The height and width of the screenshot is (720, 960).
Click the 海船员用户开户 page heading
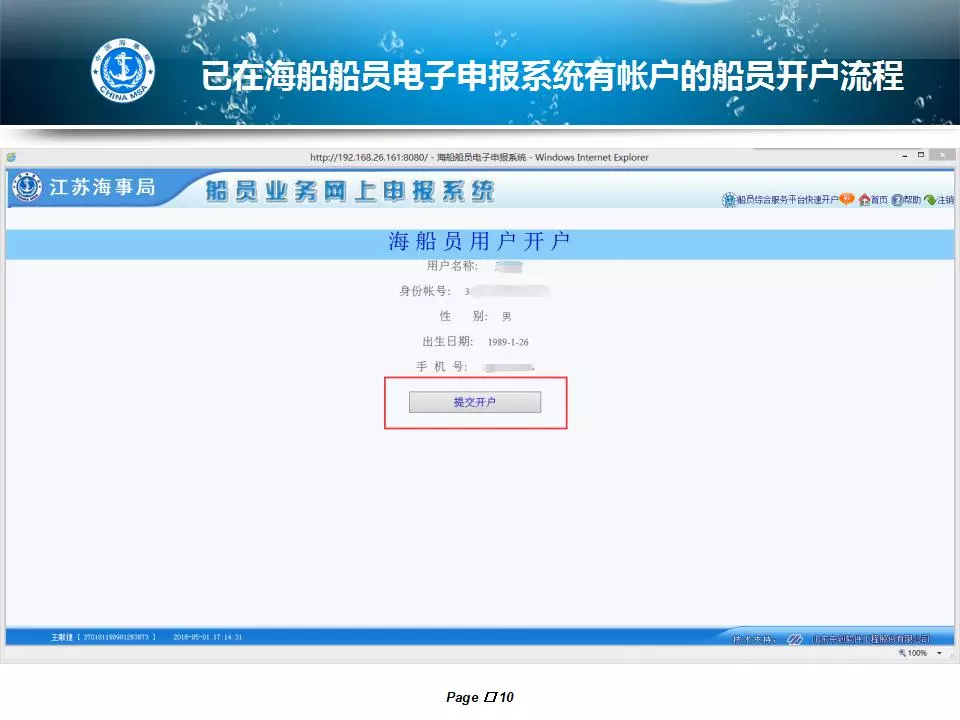tap(479, 242)
